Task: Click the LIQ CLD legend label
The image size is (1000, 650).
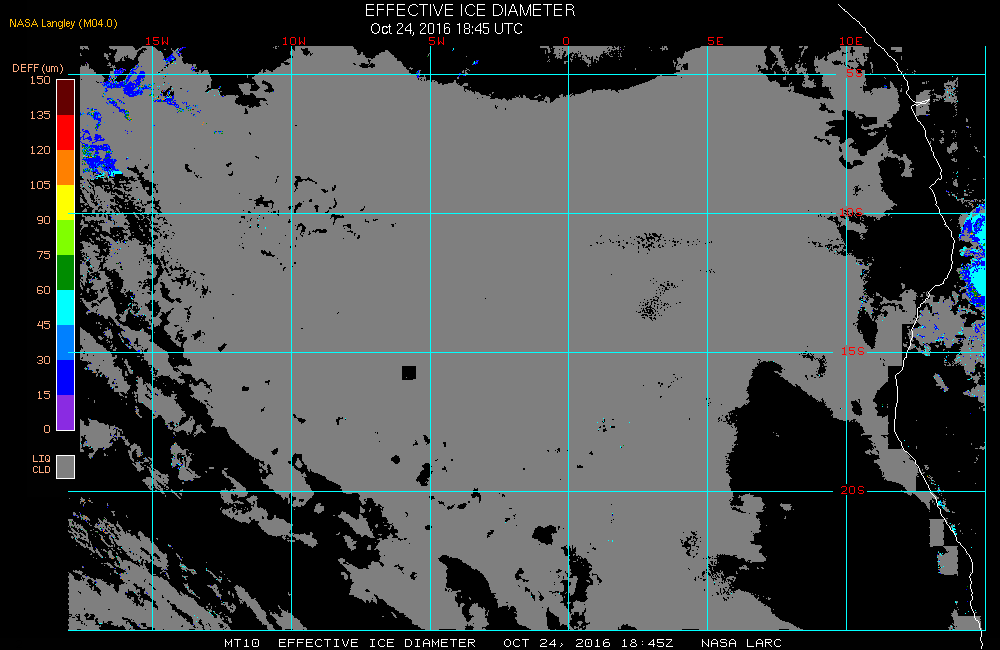Action: (41, 464)
